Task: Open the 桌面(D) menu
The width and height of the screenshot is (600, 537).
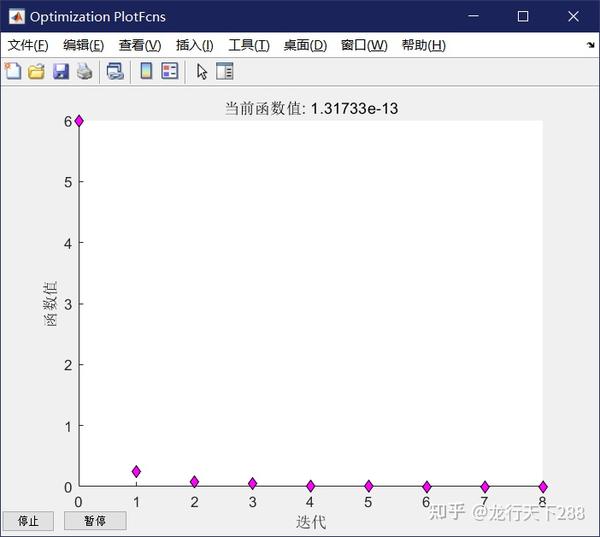Action: (x=305, y=45)
